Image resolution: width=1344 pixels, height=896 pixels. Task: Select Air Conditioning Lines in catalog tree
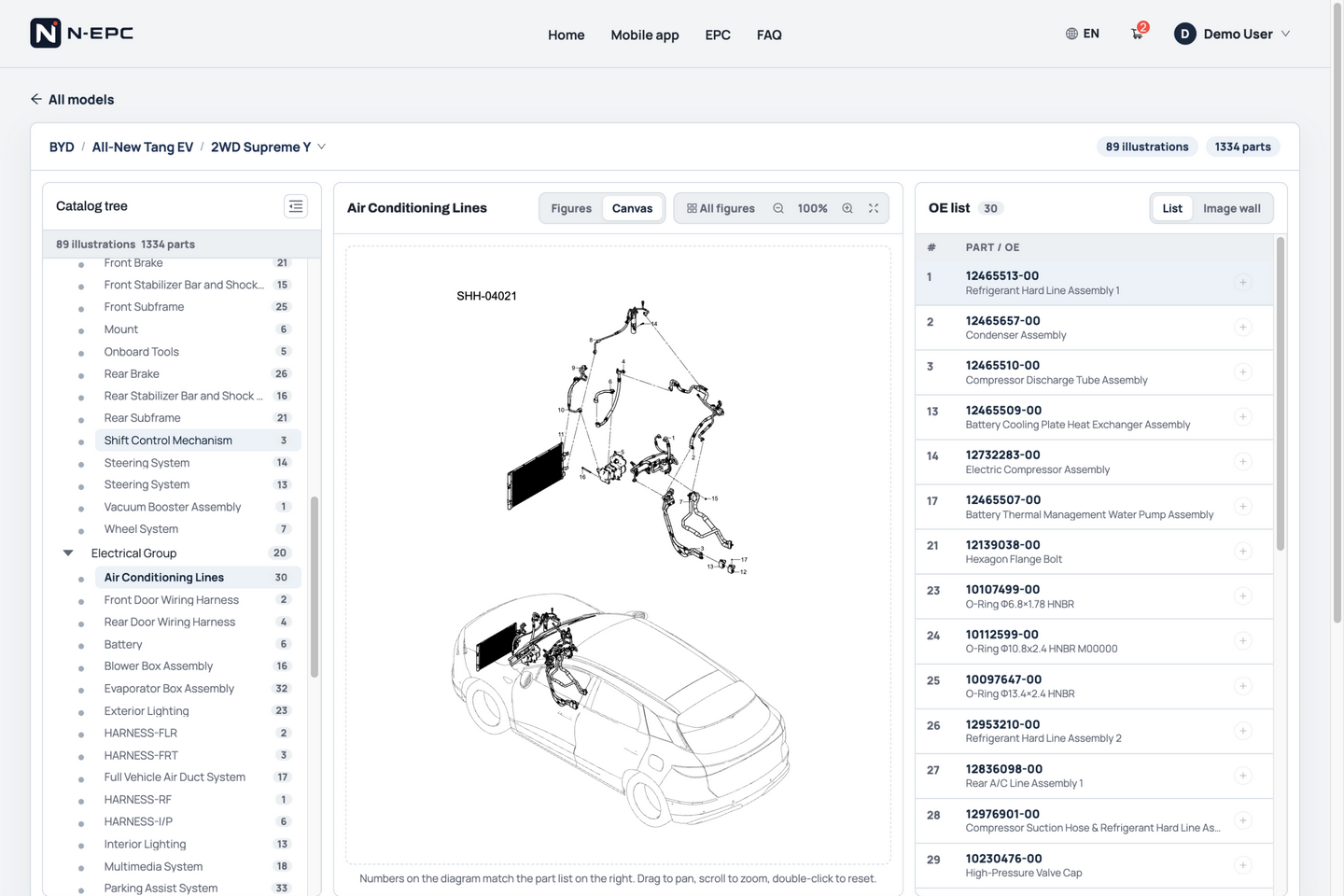pos(198,578)
